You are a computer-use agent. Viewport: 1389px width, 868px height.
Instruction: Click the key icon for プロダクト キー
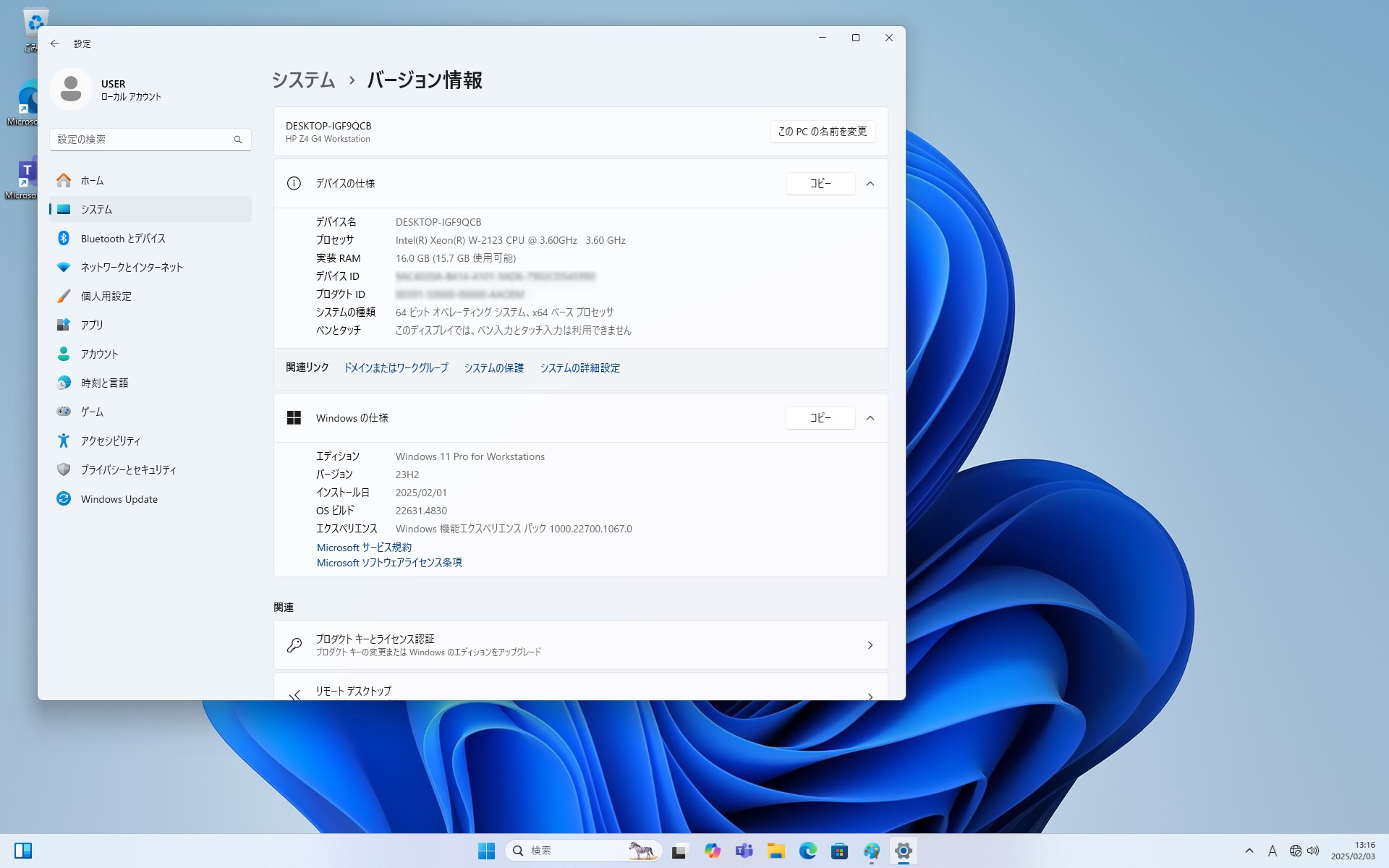[294, 645]
